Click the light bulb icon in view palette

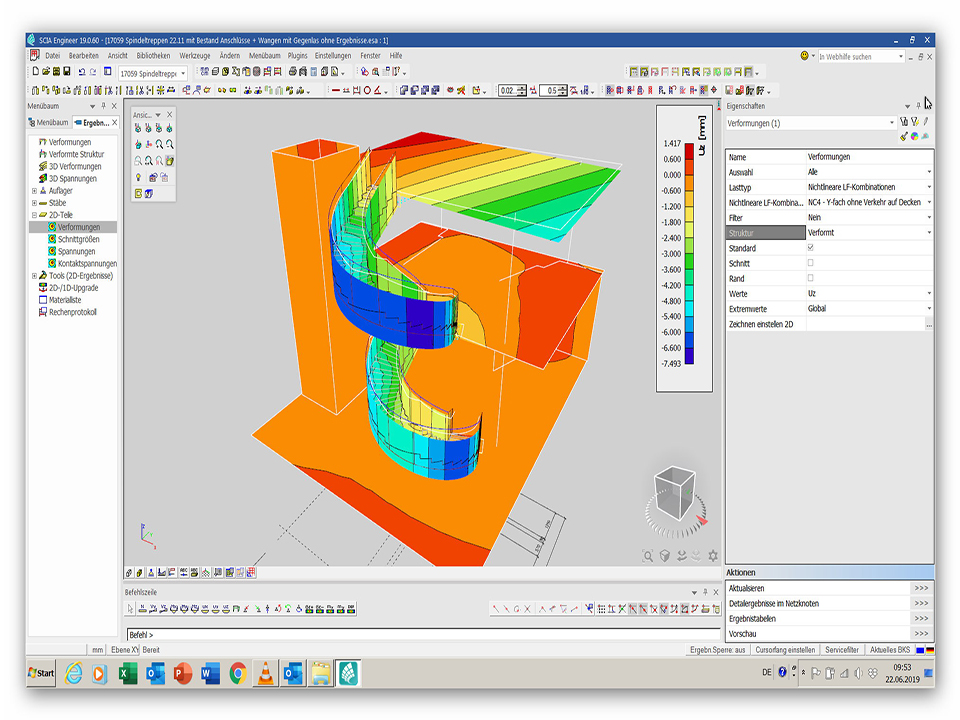coord(139,177)
